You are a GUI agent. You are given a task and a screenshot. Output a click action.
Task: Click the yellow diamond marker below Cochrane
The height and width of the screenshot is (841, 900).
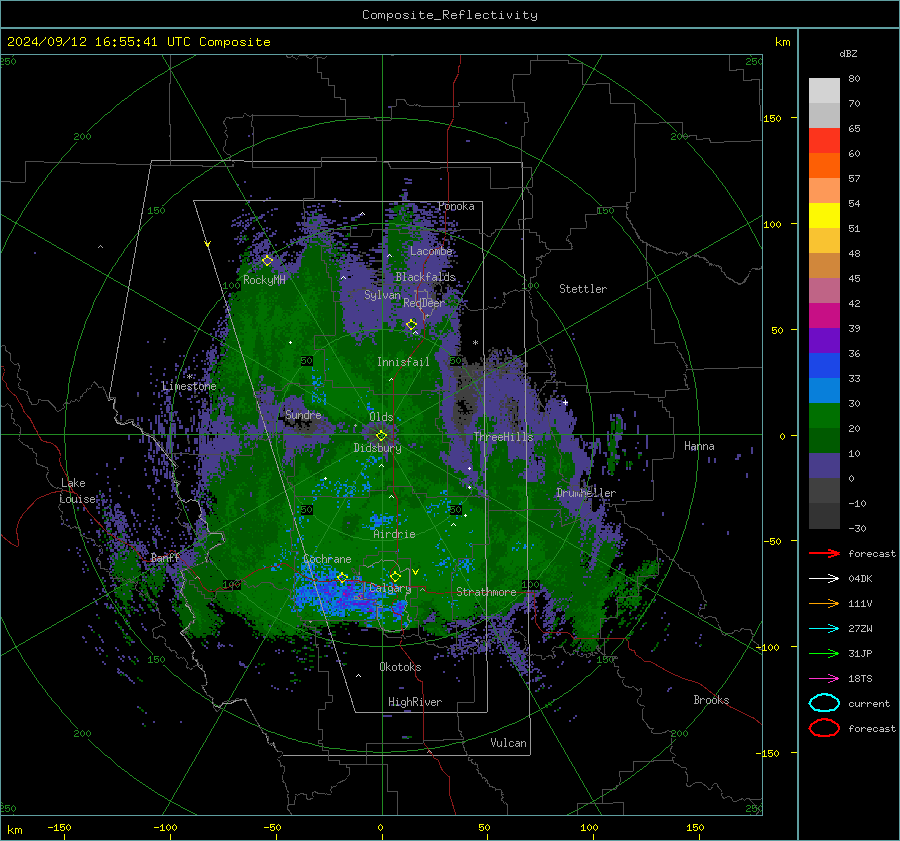click(343, 577)
